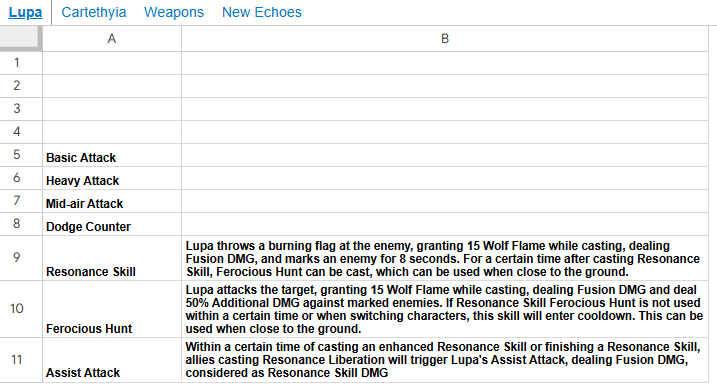Select column B header
The width and height of the screenshot is (717, 388).
pos(445,39)
